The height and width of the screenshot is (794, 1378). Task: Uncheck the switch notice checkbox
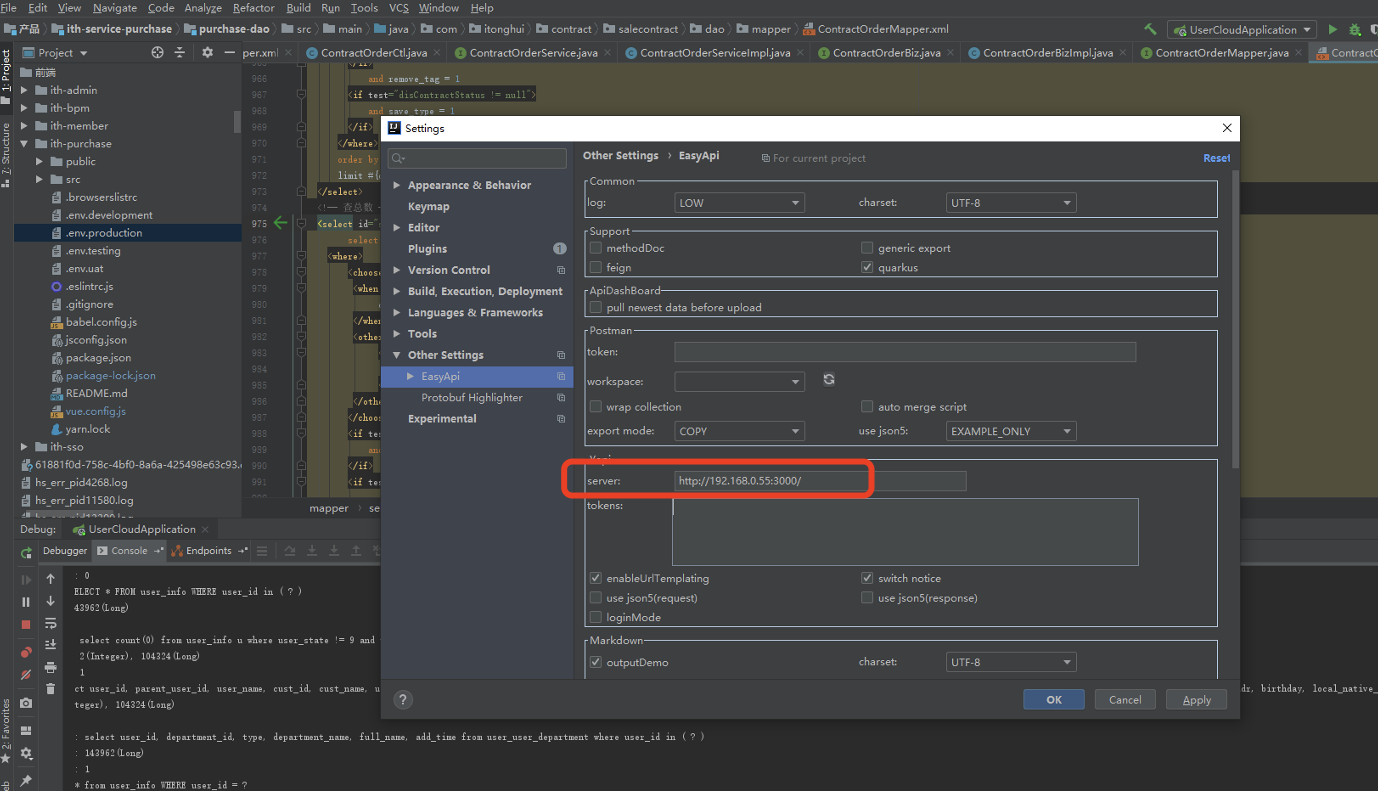[x=867, y=578]
